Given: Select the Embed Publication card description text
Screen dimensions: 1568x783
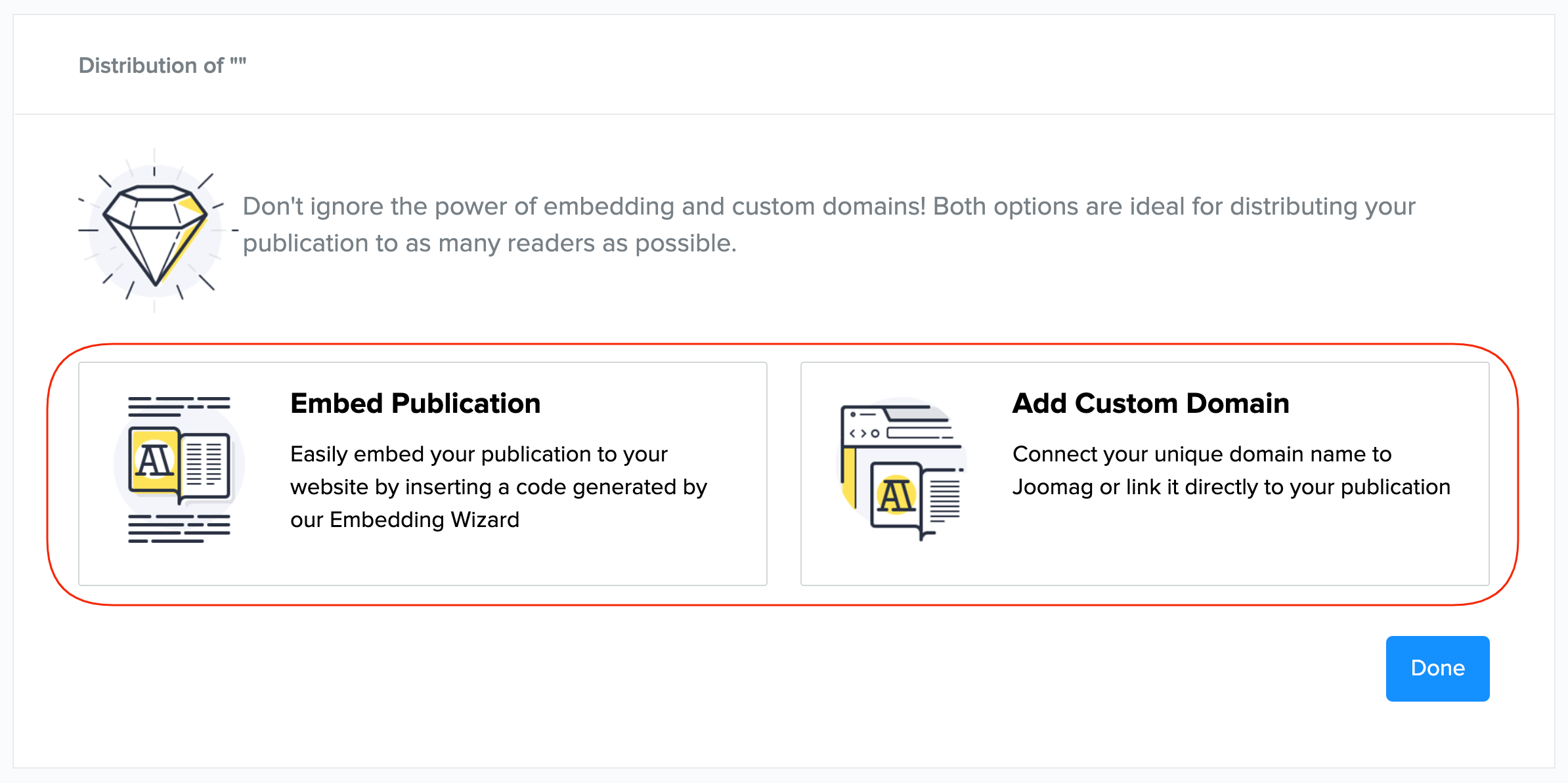Looking at the screenshot, I should pyautogui.click(x=498, y=487).
